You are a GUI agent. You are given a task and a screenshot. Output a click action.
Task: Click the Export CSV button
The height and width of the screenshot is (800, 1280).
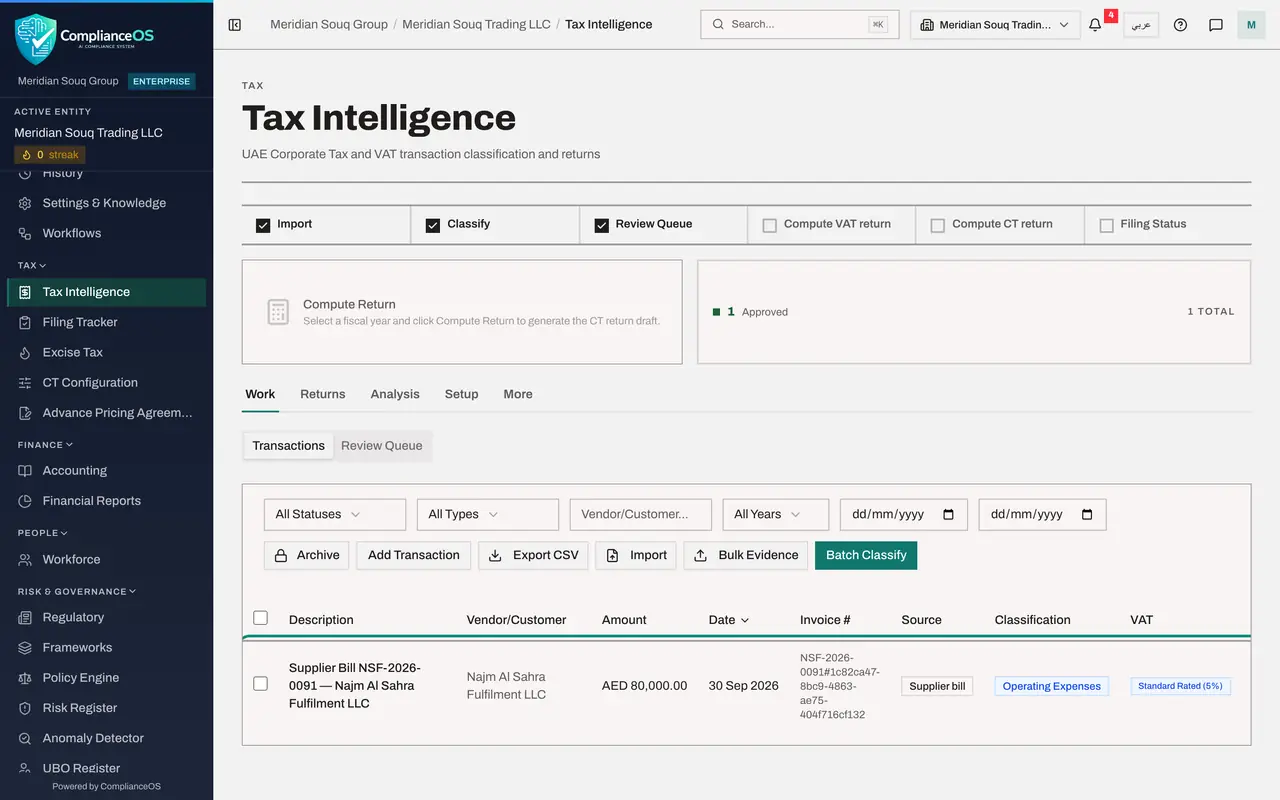[533, 555]
